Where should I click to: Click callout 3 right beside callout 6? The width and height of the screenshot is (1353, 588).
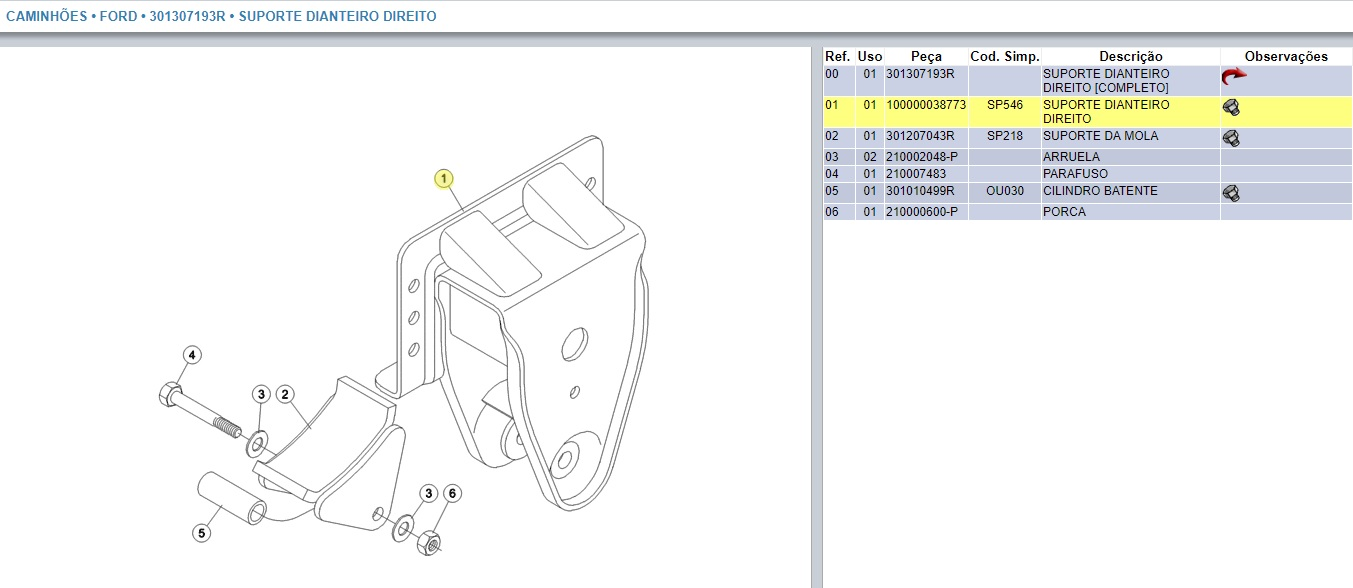[x=428, y=493]
